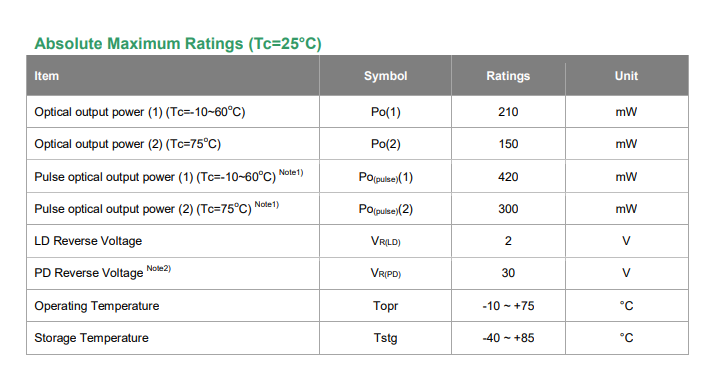
Task: Click the LD Reverse Voltage row label
Action: 88,241
